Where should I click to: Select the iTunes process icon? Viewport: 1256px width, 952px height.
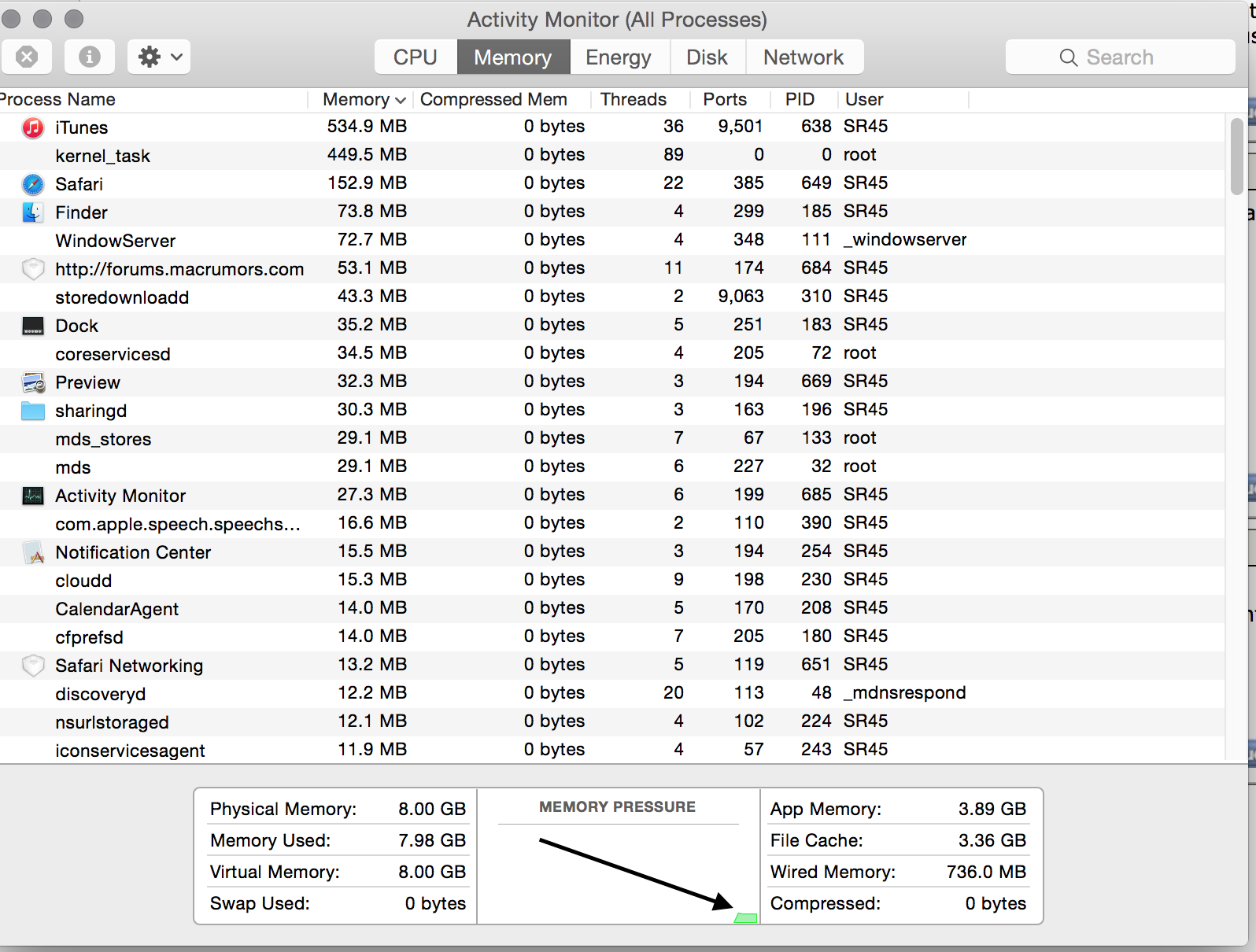point(33,127)
